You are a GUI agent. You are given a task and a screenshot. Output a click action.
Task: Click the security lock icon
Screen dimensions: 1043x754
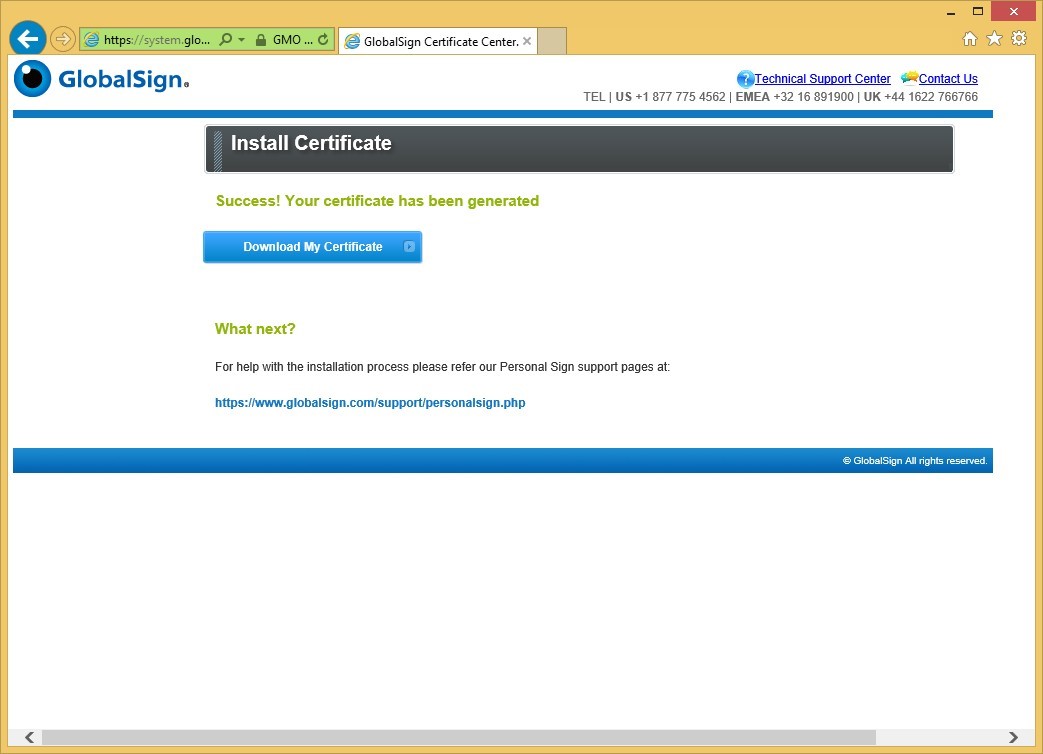261,40
